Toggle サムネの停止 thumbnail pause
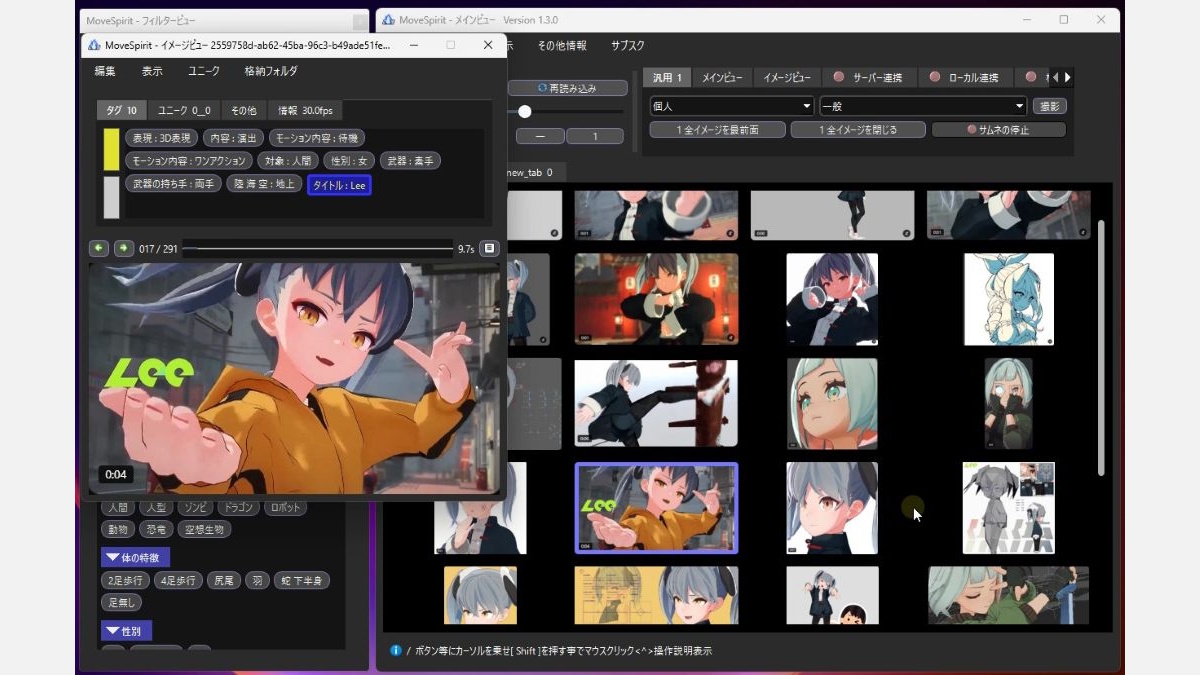Image resolution: width=1200 pixels, height=675 pixels. [x=999, y=130]
